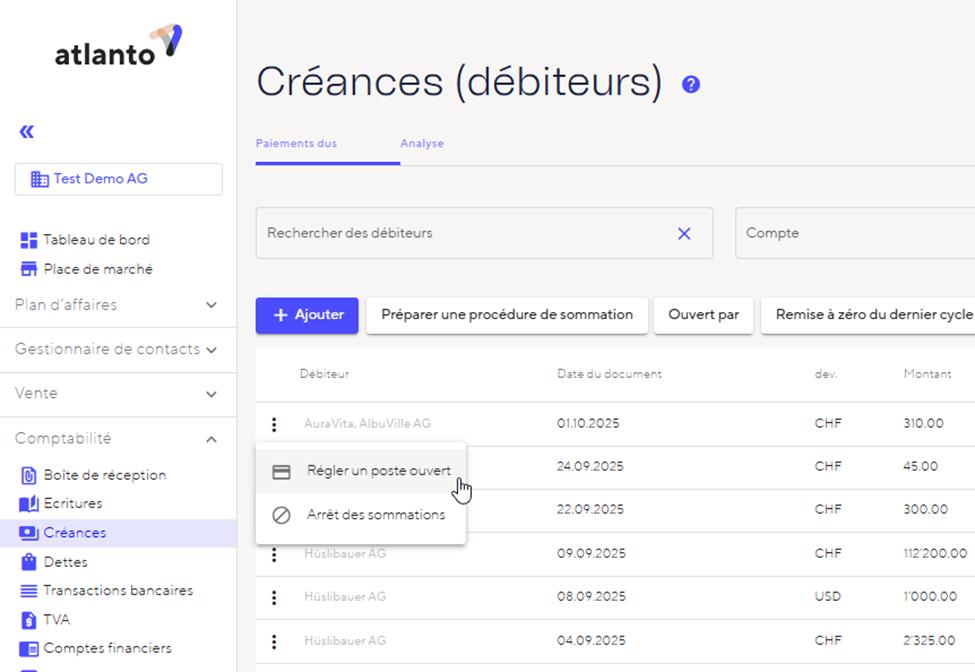Collapse the Comptabilité section

pos(211,438)
